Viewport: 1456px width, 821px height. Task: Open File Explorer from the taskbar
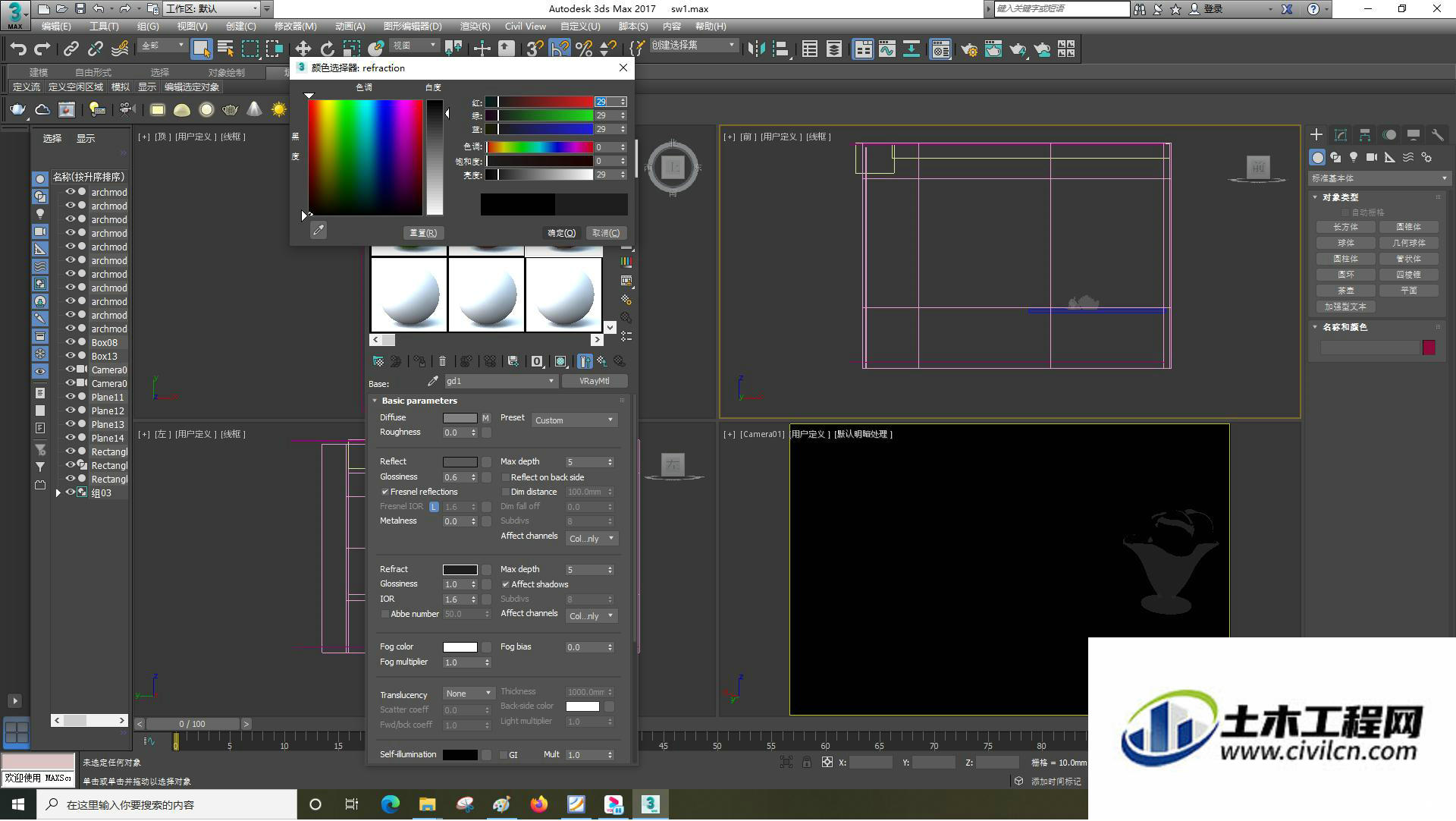tap(427, 804)
